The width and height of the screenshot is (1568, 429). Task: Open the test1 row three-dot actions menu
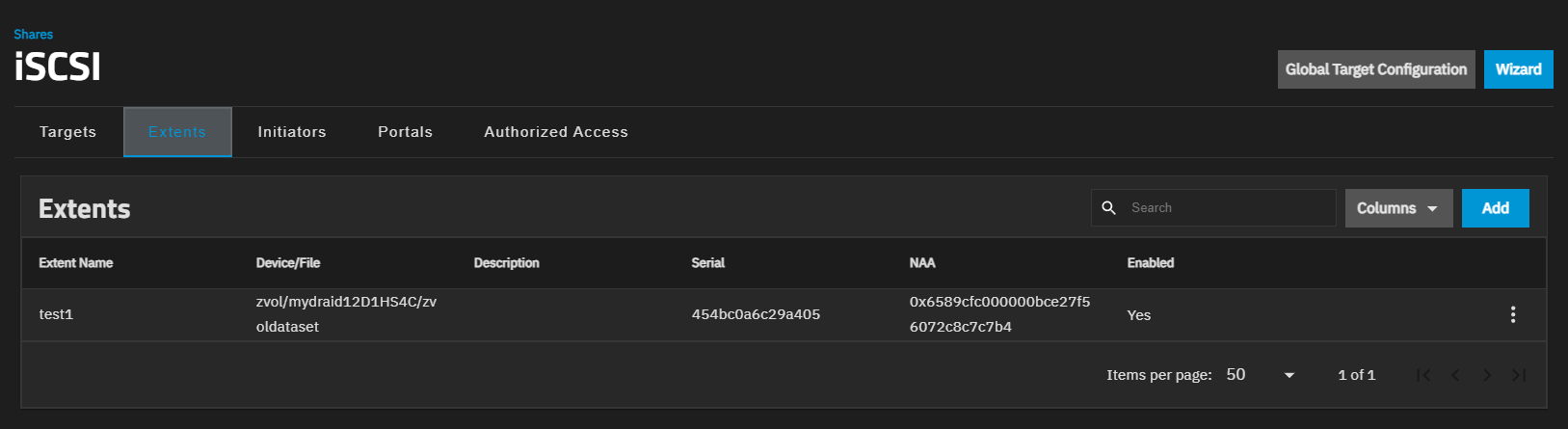(x=1512, y=314)
